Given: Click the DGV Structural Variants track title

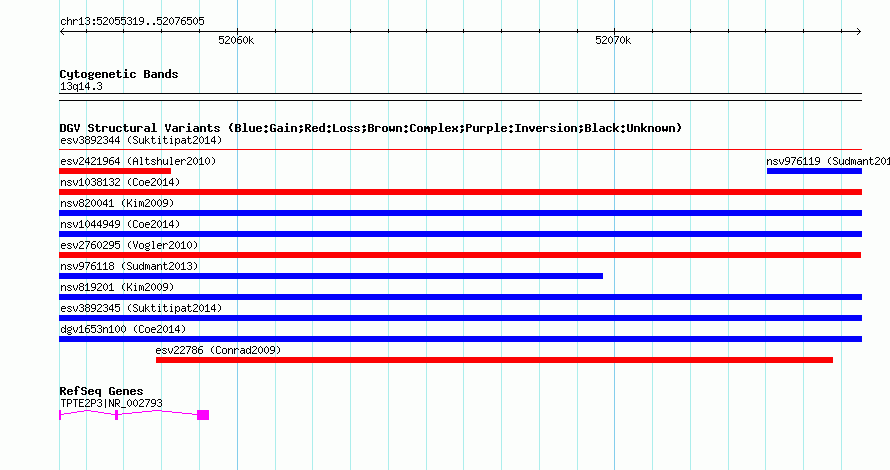Looking at the screenshot, I should click(371, 128).
